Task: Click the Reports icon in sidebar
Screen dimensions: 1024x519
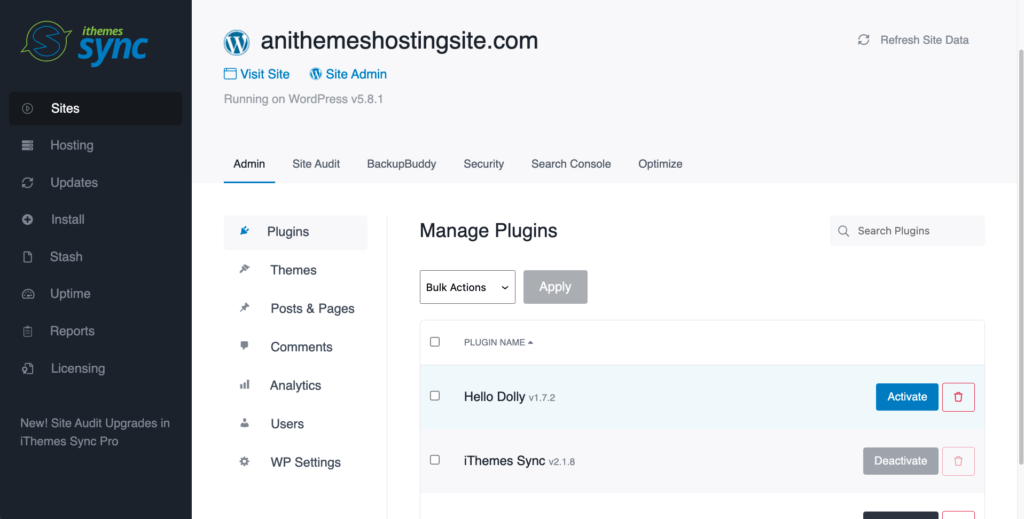Action: (x=28, y=331)
